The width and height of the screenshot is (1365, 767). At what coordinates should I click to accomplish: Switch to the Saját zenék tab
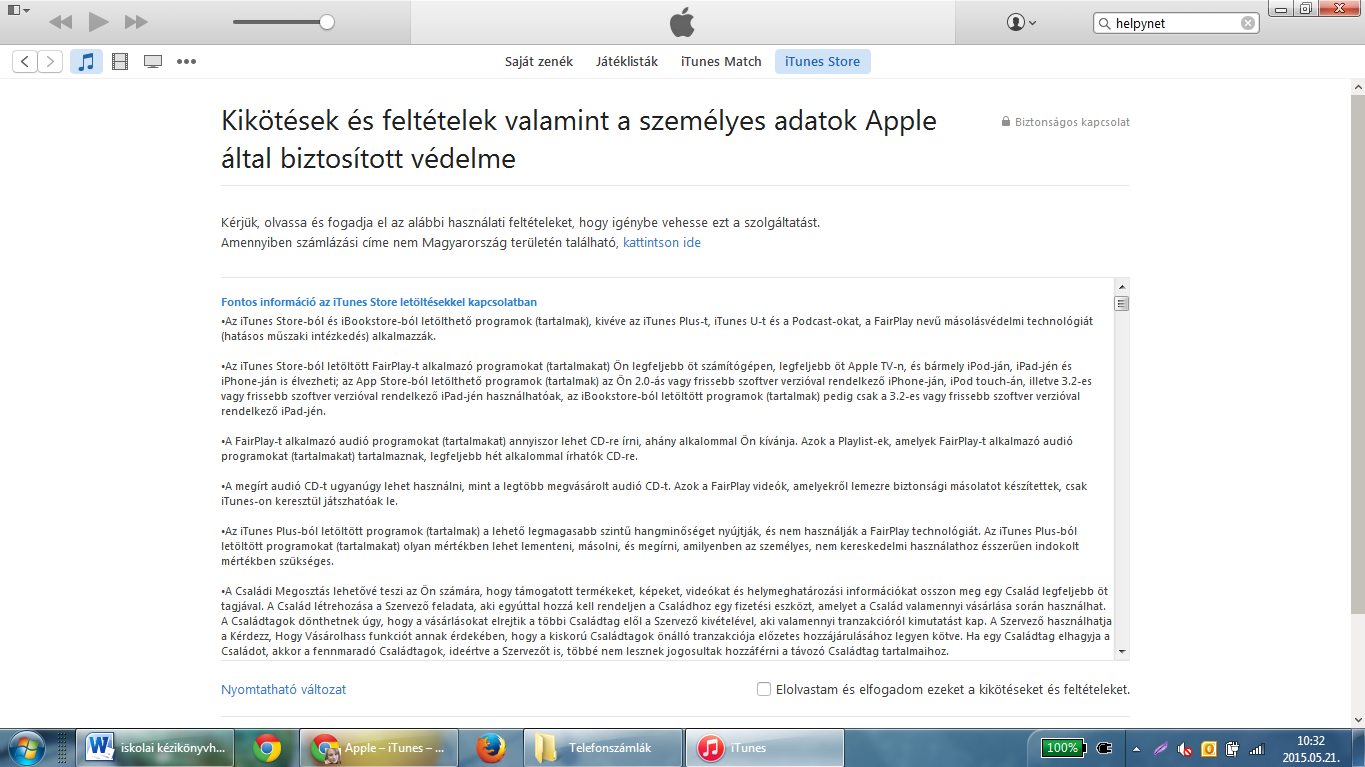pos(539,61)
